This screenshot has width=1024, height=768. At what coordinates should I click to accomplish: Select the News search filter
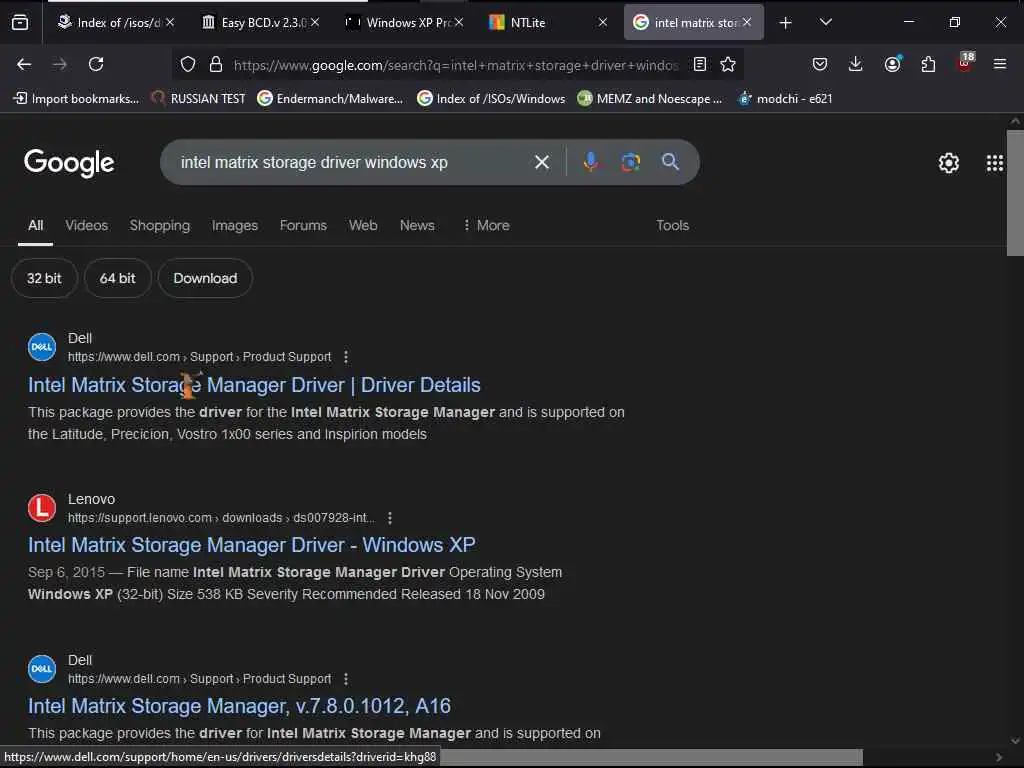tap(417, 225)
